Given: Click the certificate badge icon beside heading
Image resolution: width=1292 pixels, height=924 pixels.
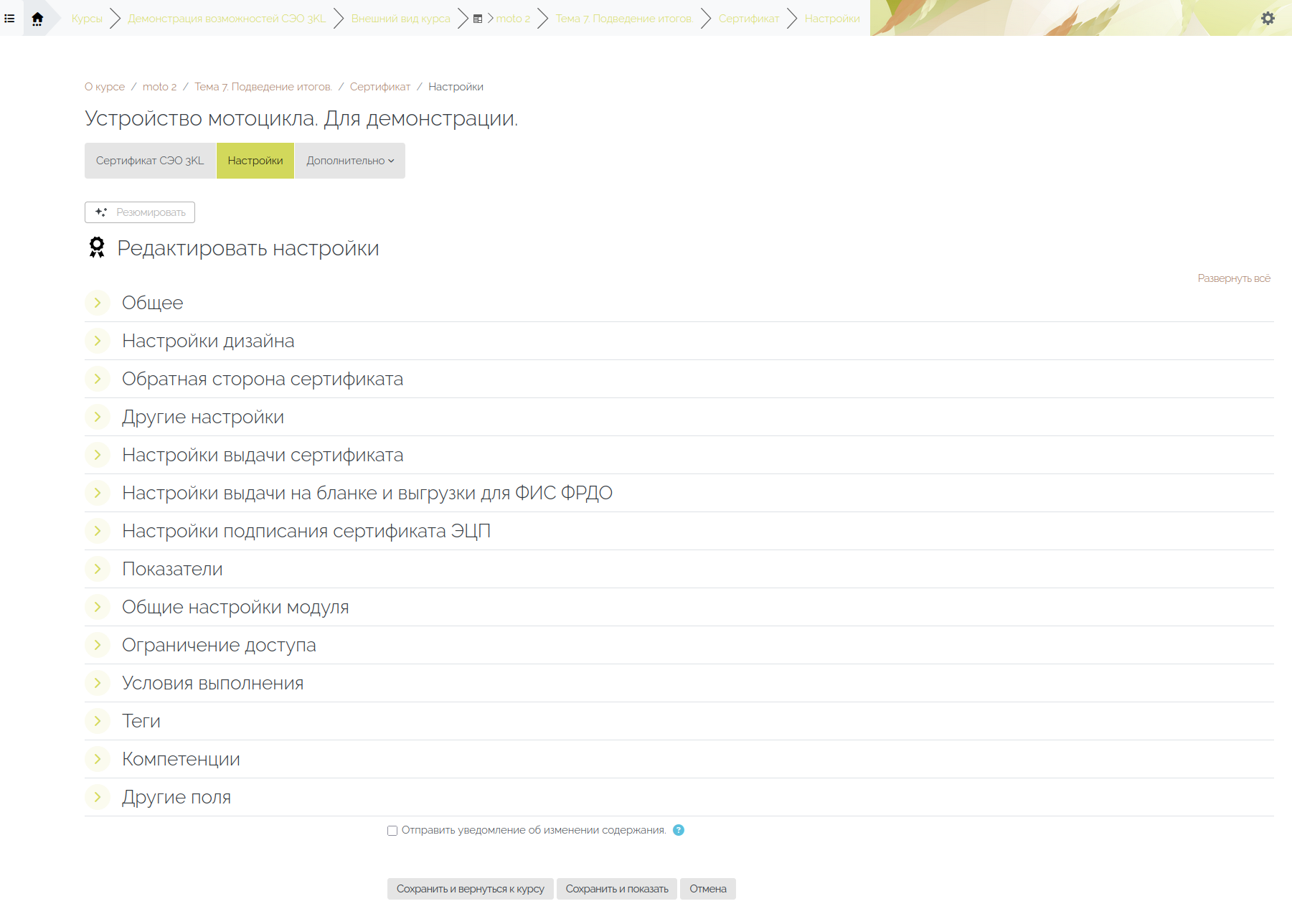Looking at the screenshot, I should (x=97, y=247).
